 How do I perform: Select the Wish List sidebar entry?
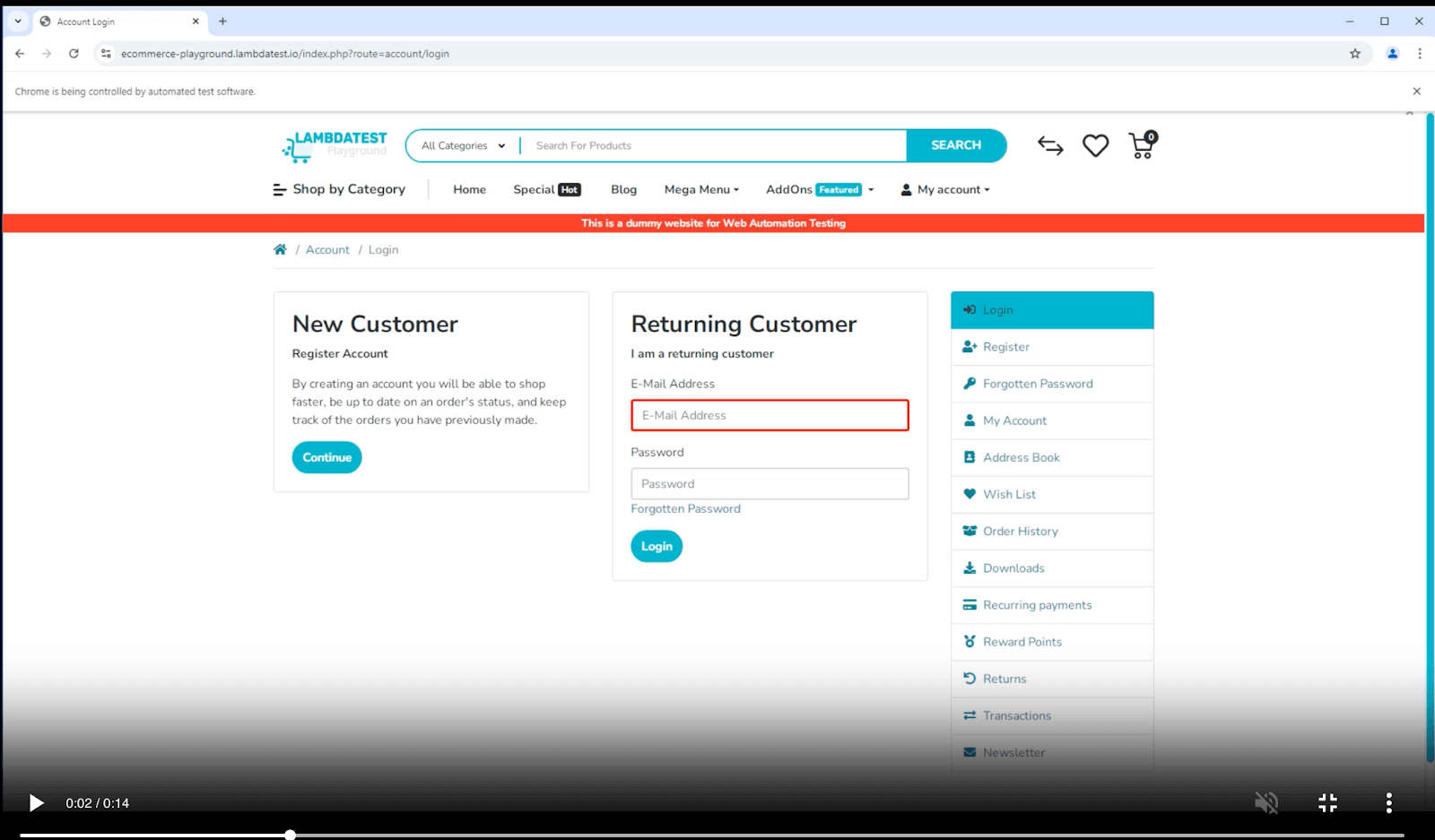point(1009,494)
